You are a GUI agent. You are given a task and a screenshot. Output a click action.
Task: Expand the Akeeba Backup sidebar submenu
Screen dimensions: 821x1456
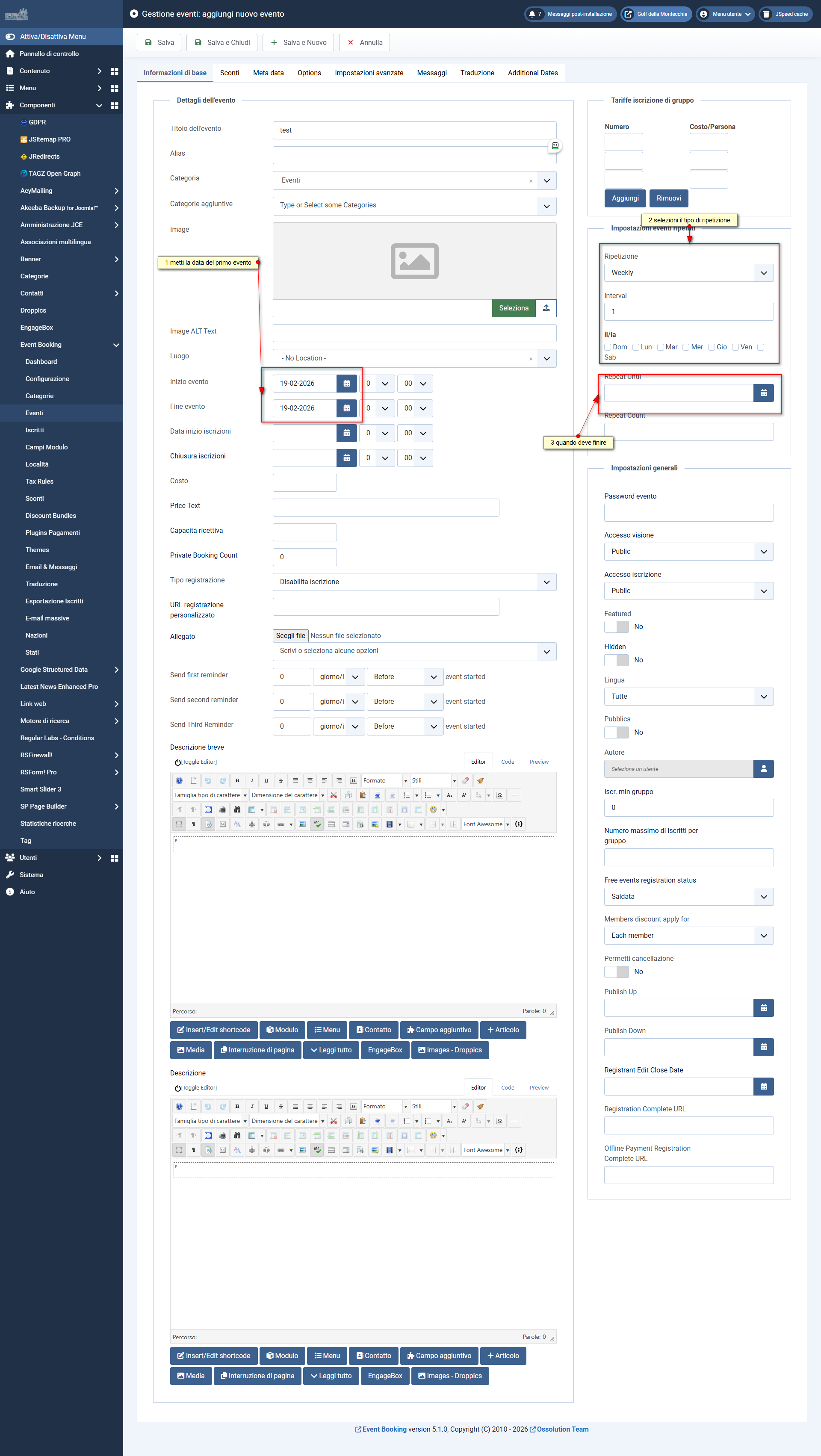[x=116, y=208]
